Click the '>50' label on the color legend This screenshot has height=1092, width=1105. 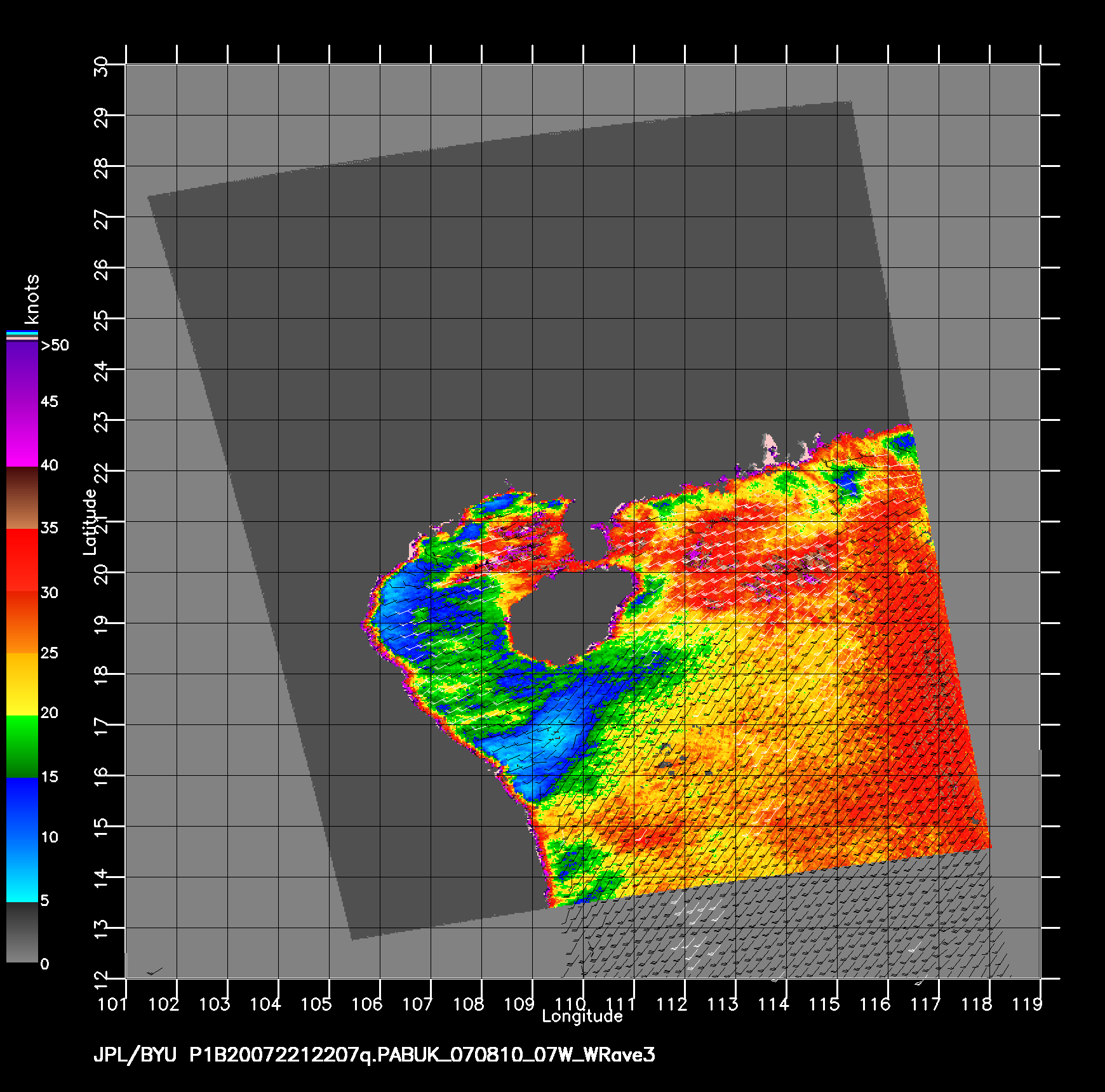[x=55, y=345]
